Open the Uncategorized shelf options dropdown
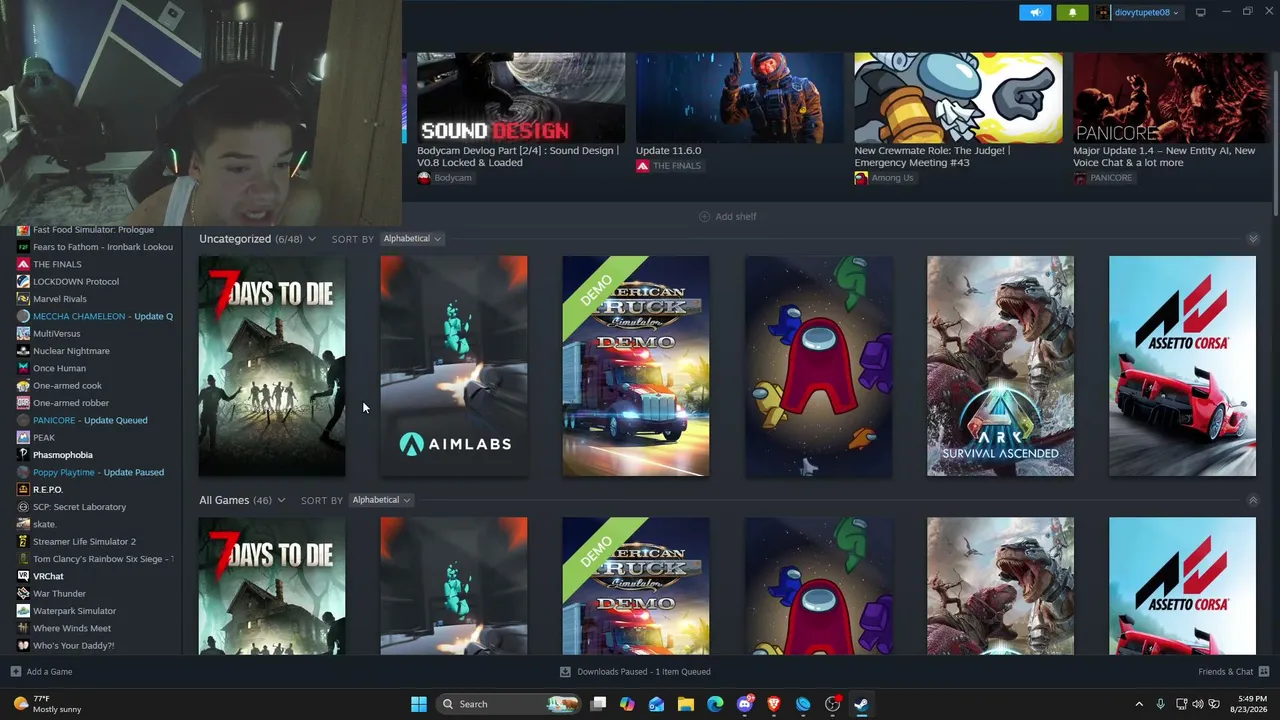This screenshot has height=720, width=1280. pos(312,239)
